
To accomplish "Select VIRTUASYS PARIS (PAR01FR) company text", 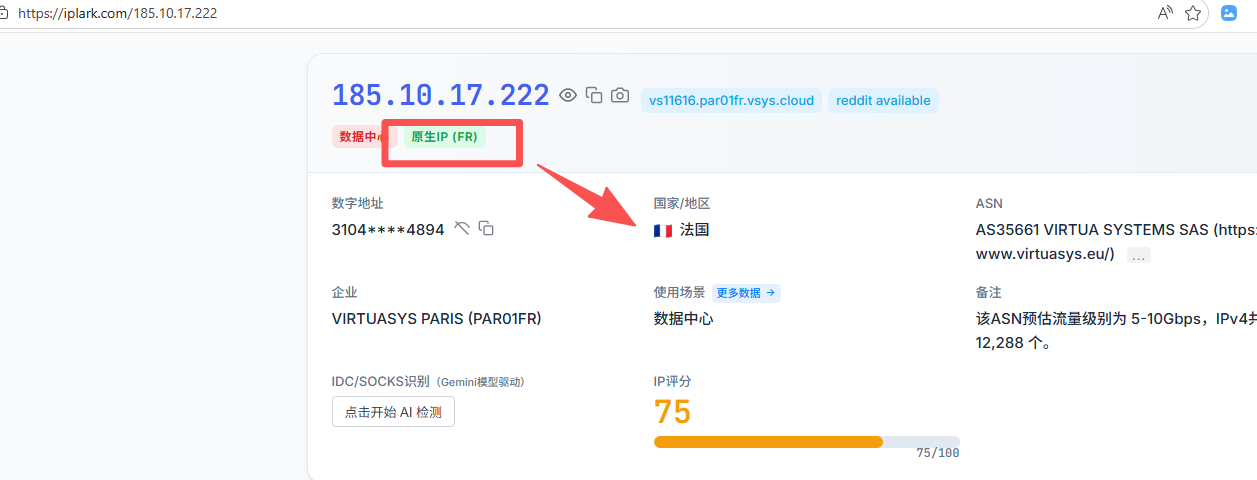I will click(x=436, y=319).
